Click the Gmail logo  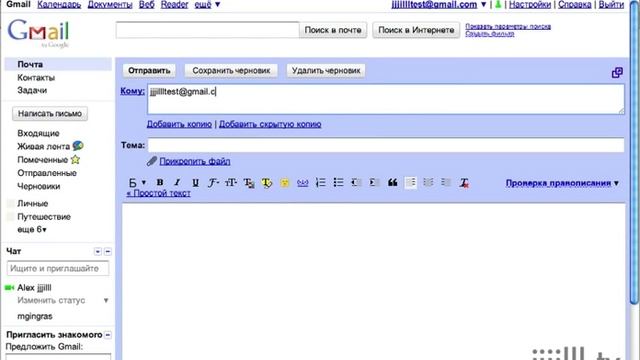pyautogui.click(x=38, y=33)
